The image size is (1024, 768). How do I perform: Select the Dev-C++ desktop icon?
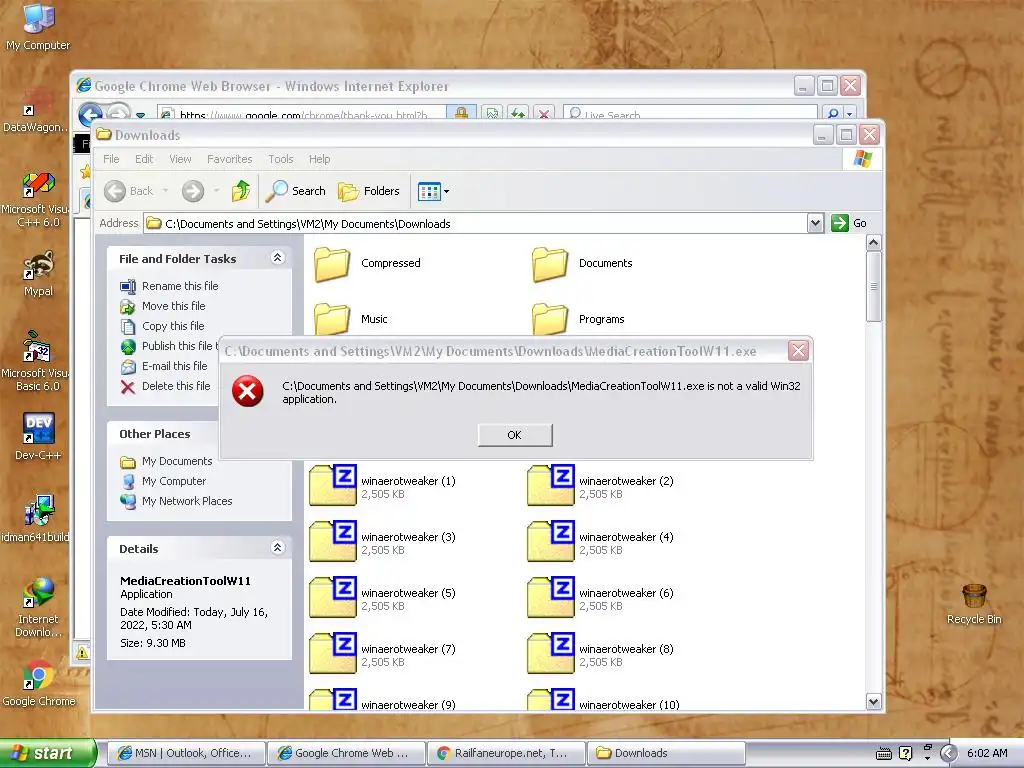38,436
